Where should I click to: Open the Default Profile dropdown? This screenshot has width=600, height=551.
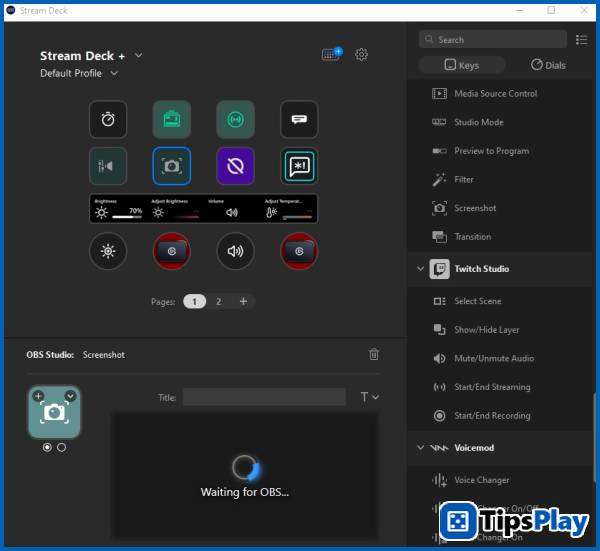click(114, 73)
